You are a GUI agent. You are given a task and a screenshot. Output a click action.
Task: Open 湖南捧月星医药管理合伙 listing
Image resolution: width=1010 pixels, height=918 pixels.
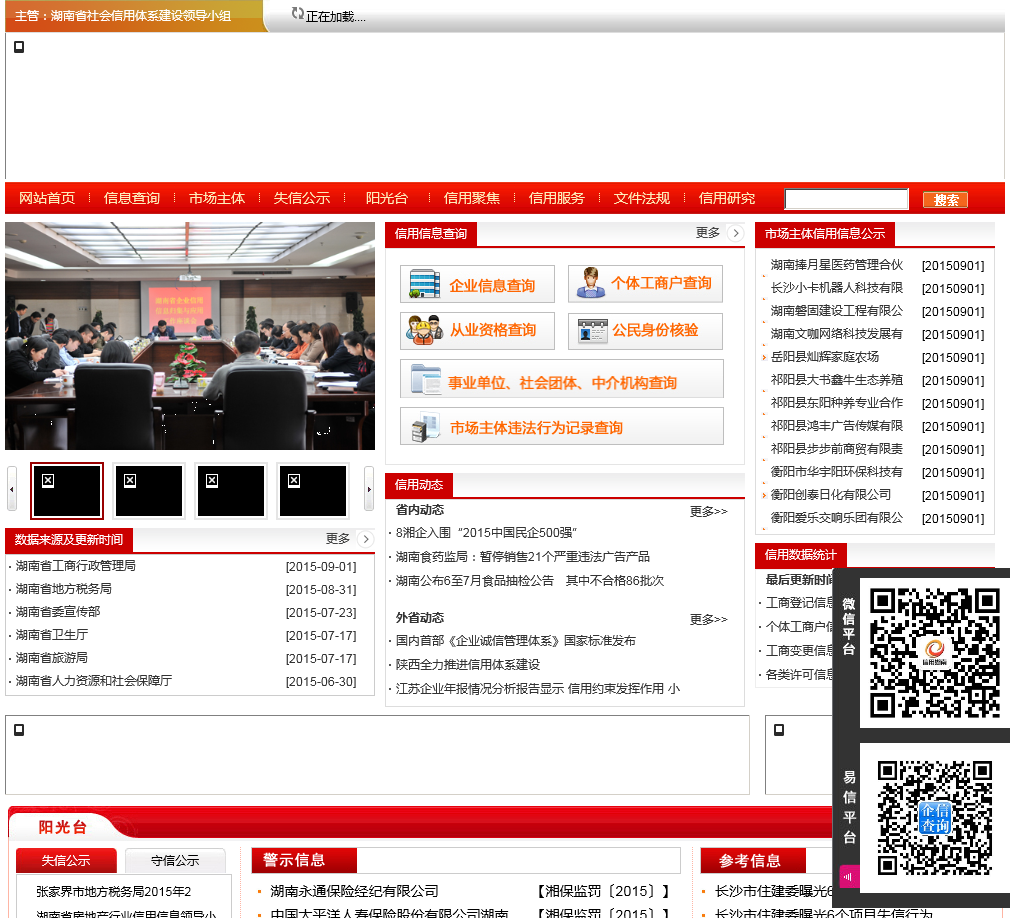click(x=837, y=265)
